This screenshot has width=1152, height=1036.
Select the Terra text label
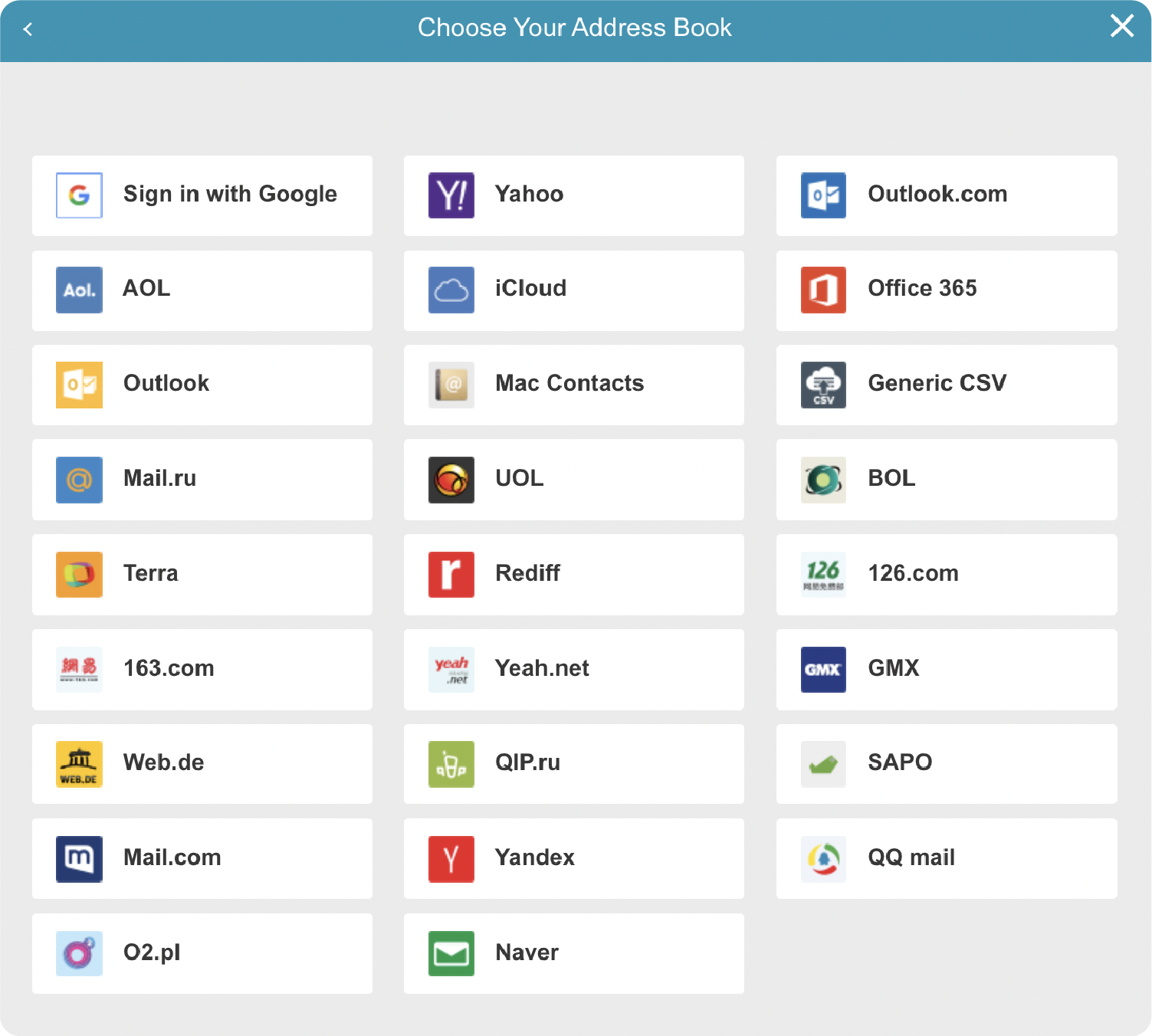(150, 573)
